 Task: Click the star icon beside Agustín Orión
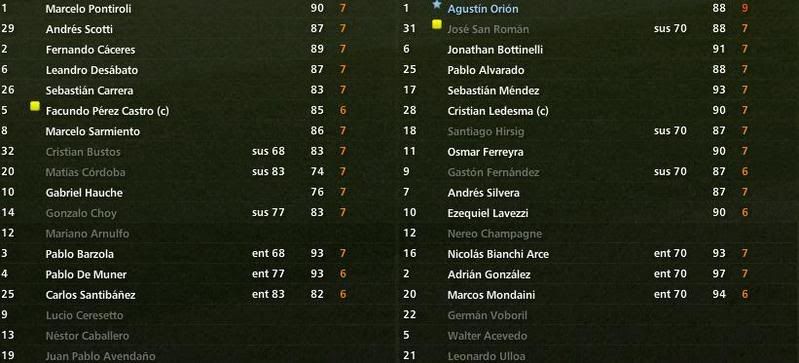[x=437, y=5]
